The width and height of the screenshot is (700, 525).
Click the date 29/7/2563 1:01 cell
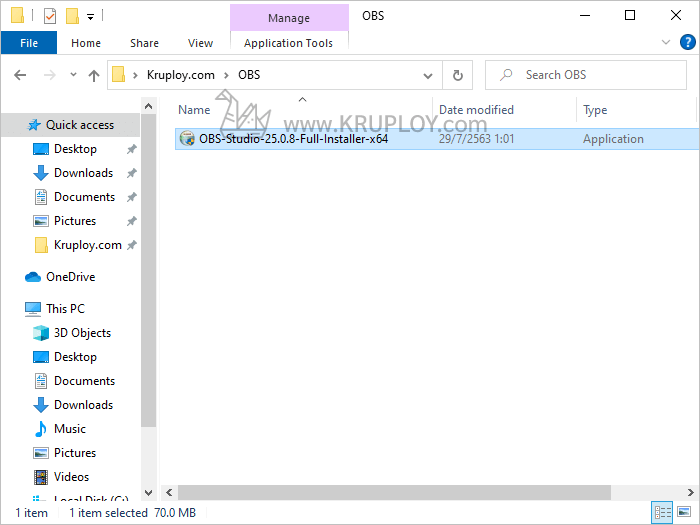pyautogui.click(x=476, y=139)
